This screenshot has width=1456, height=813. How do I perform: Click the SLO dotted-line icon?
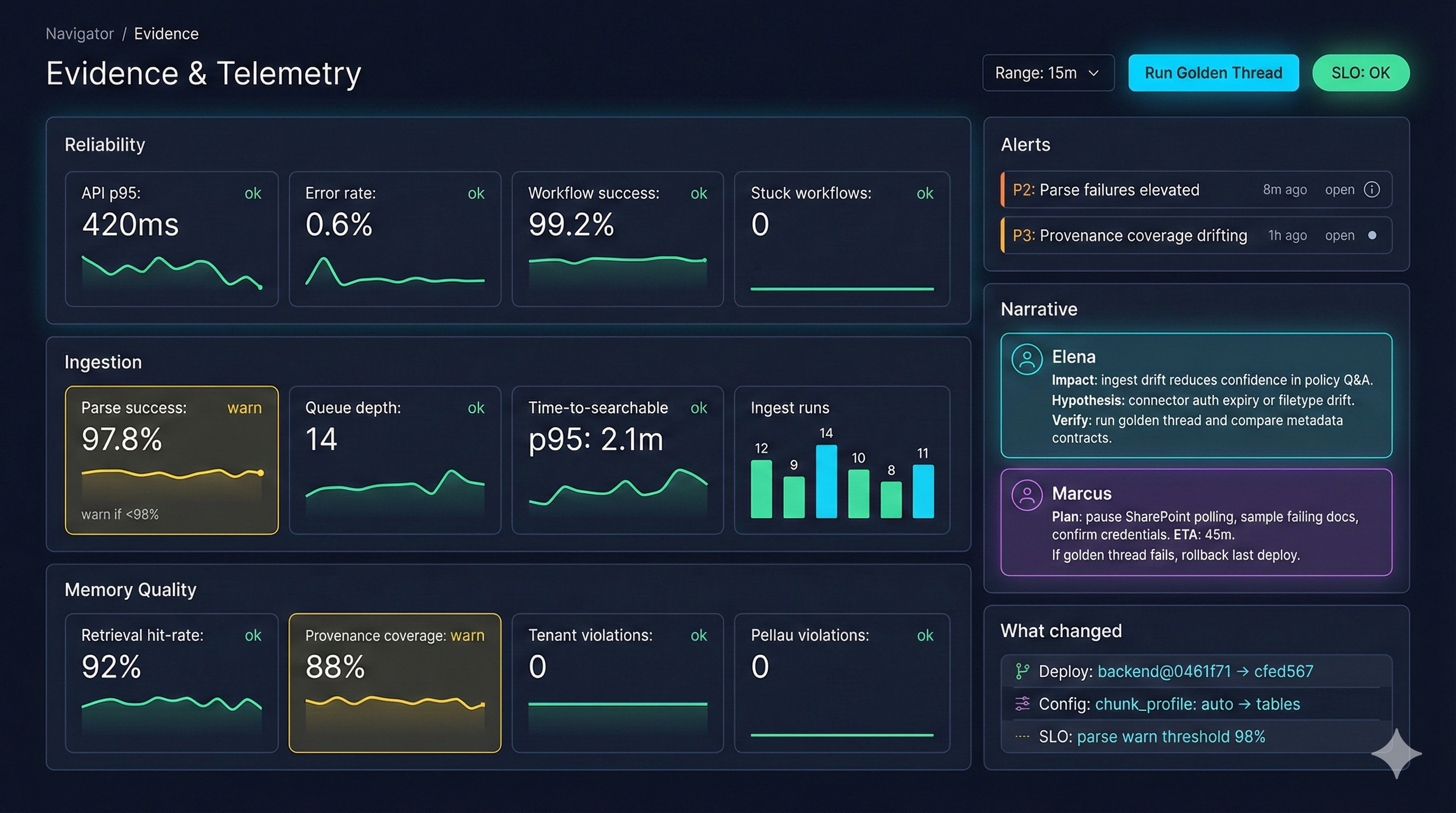(x=1022, y=736)
